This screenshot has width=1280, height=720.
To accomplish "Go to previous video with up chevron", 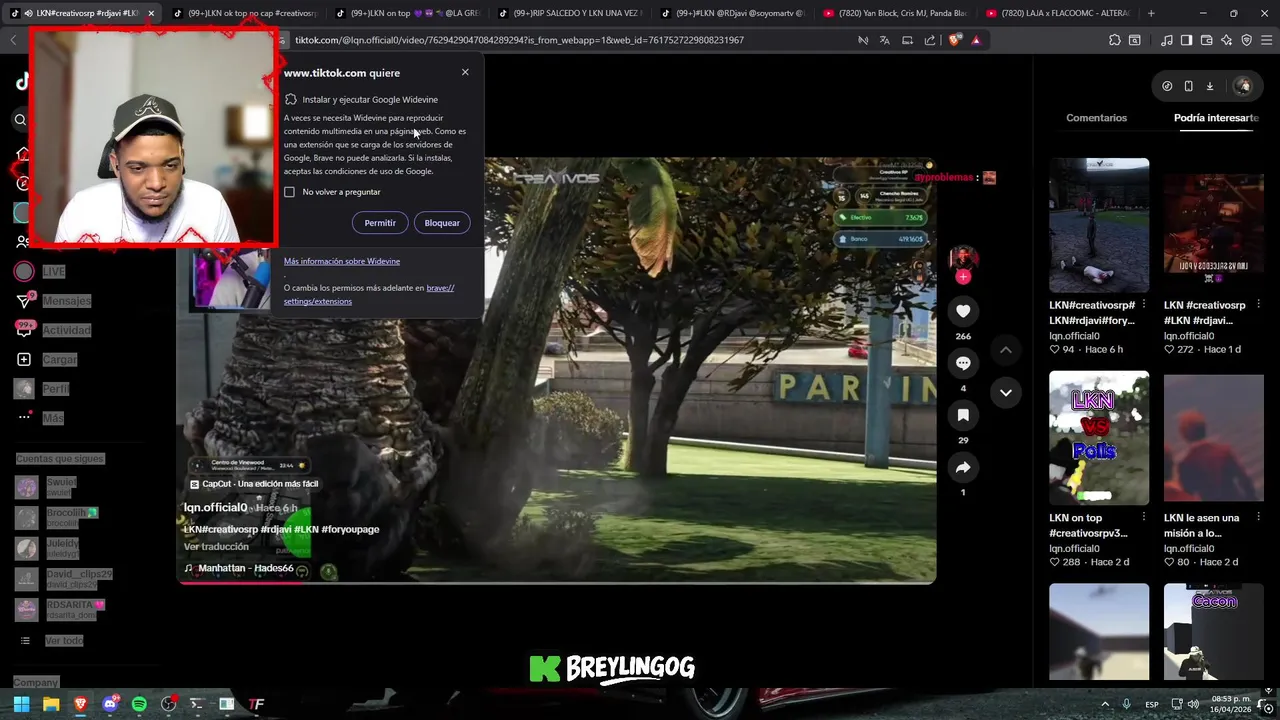I will click(x=1006, y=350).
